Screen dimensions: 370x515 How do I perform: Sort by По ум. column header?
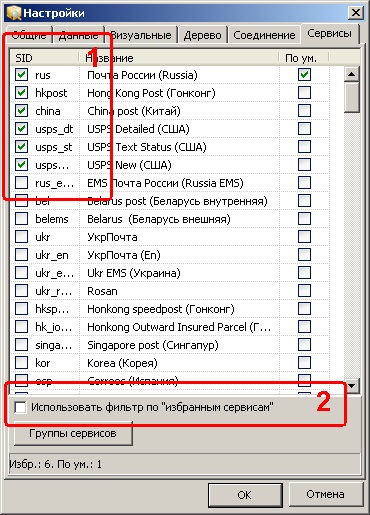pos(304,58)
